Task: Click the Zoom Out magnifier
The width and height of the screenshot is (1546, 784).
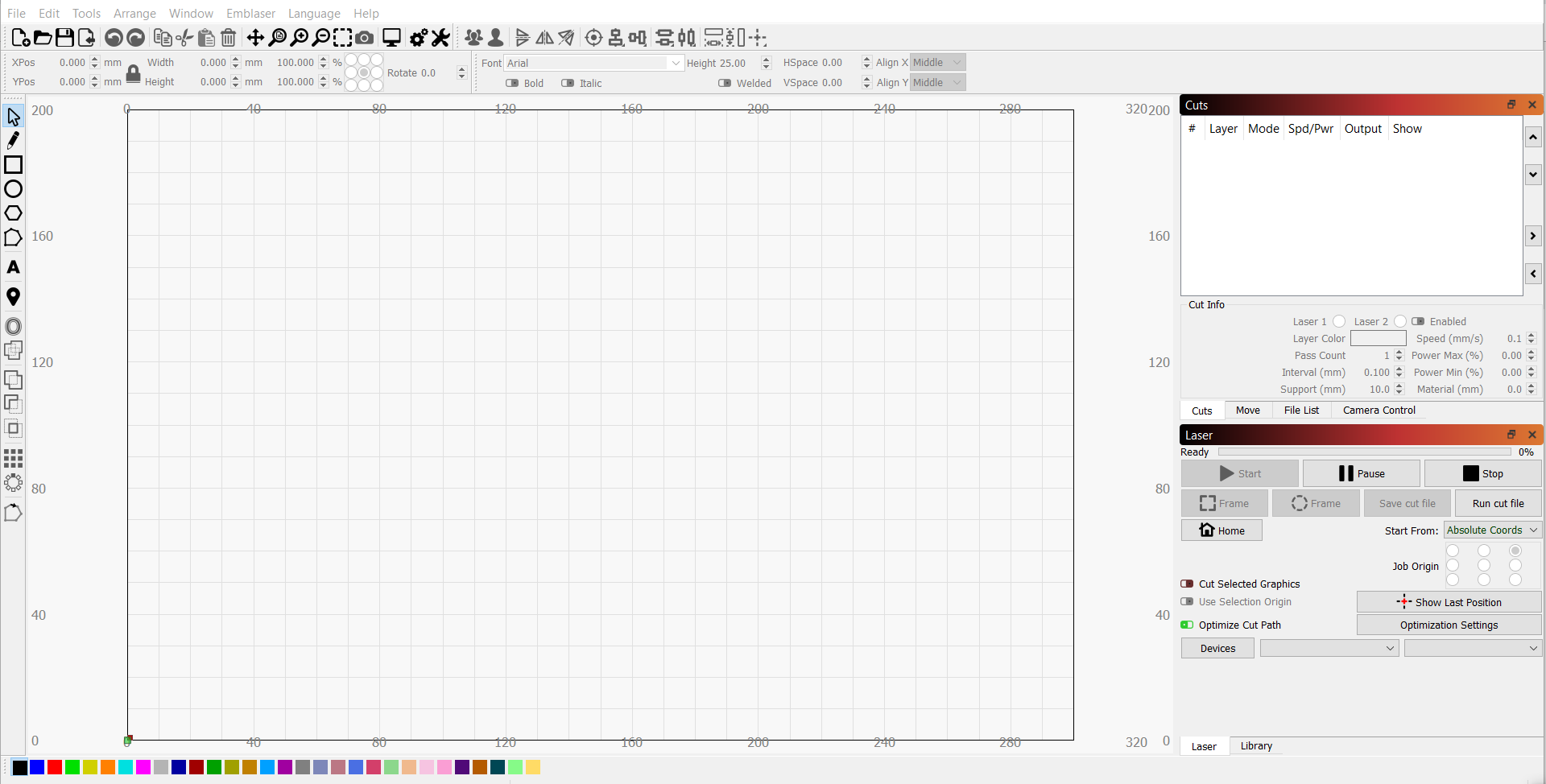Action: [320, 37]
